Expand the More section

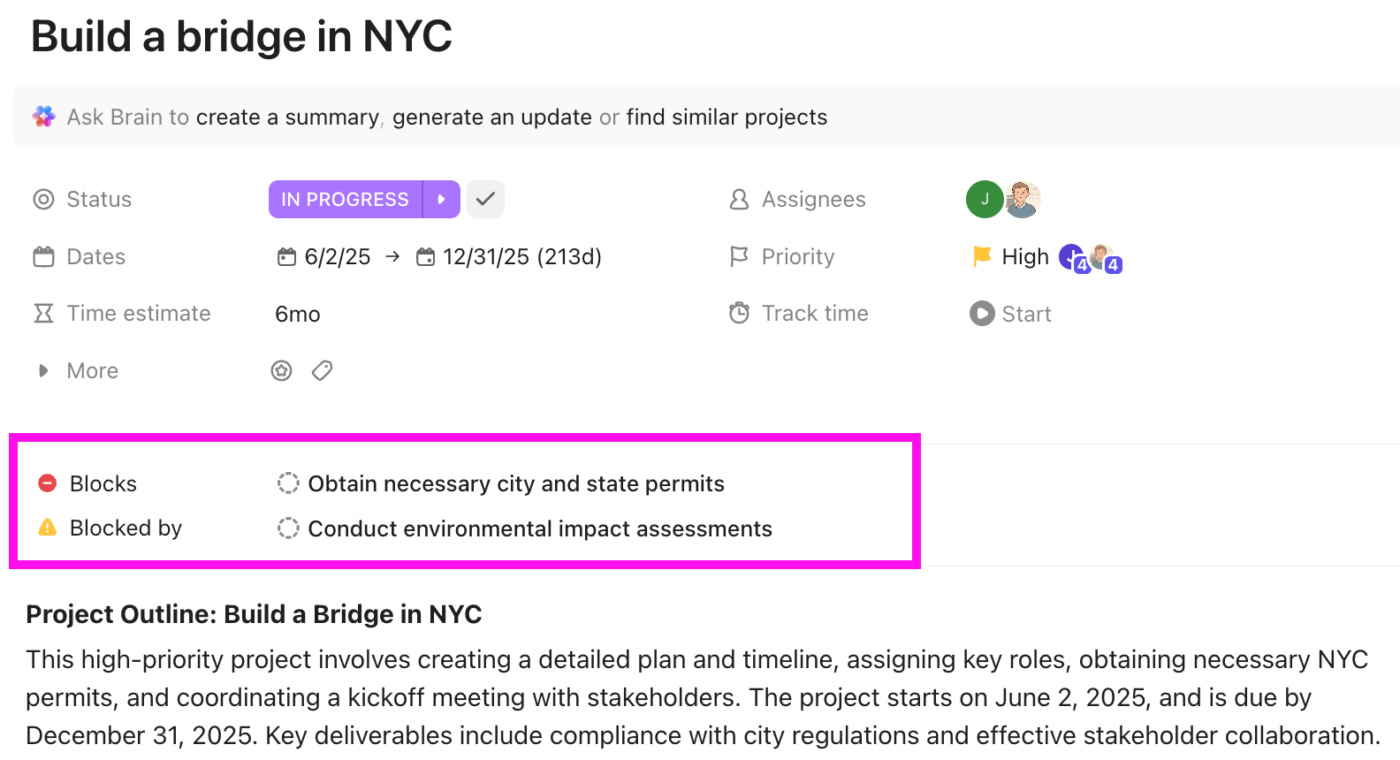tap(43, 370)
